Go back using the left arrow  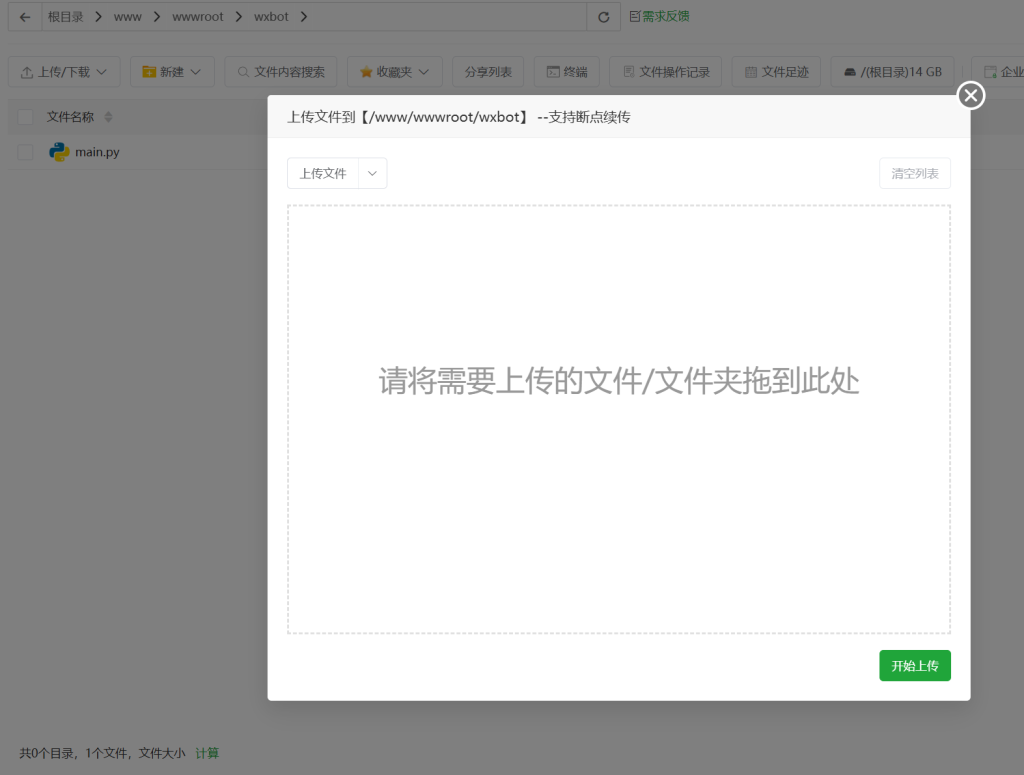pyautogui.click(x=23, y=16)
